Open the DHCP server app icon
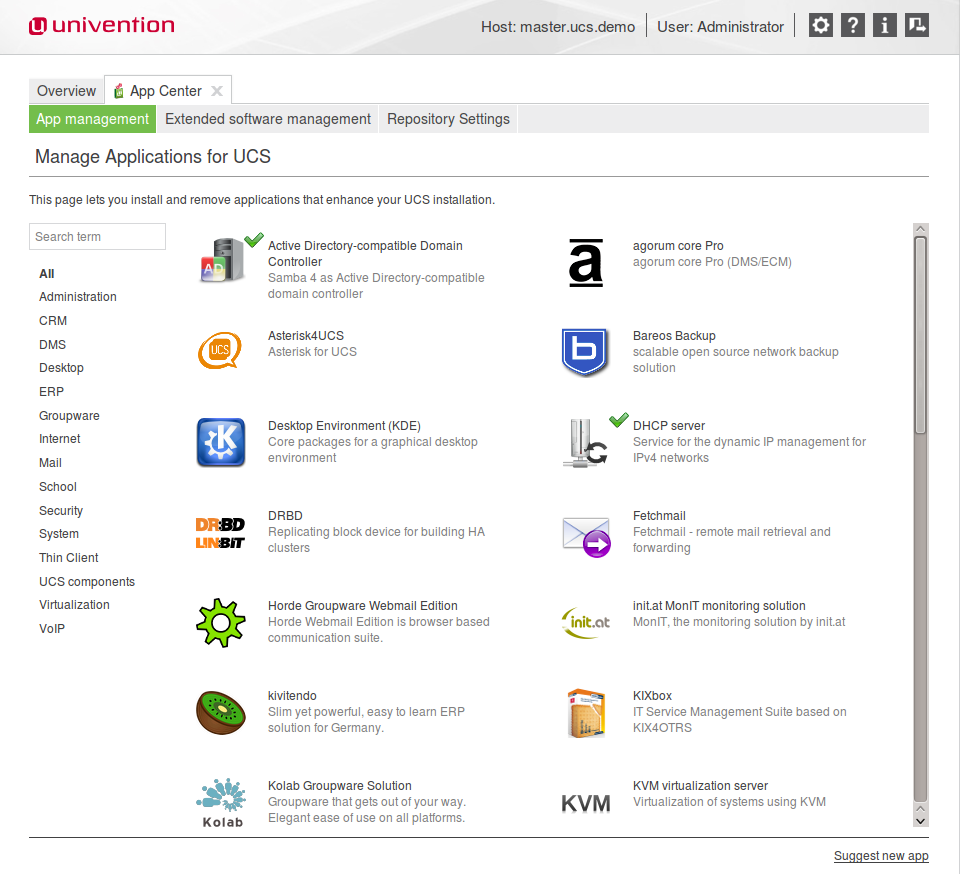 coord(585,443)
